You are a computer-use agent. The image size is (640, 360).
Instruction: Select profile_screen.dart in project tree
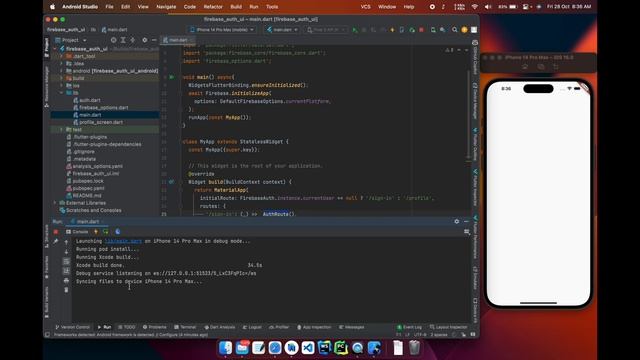click(101, 122)
